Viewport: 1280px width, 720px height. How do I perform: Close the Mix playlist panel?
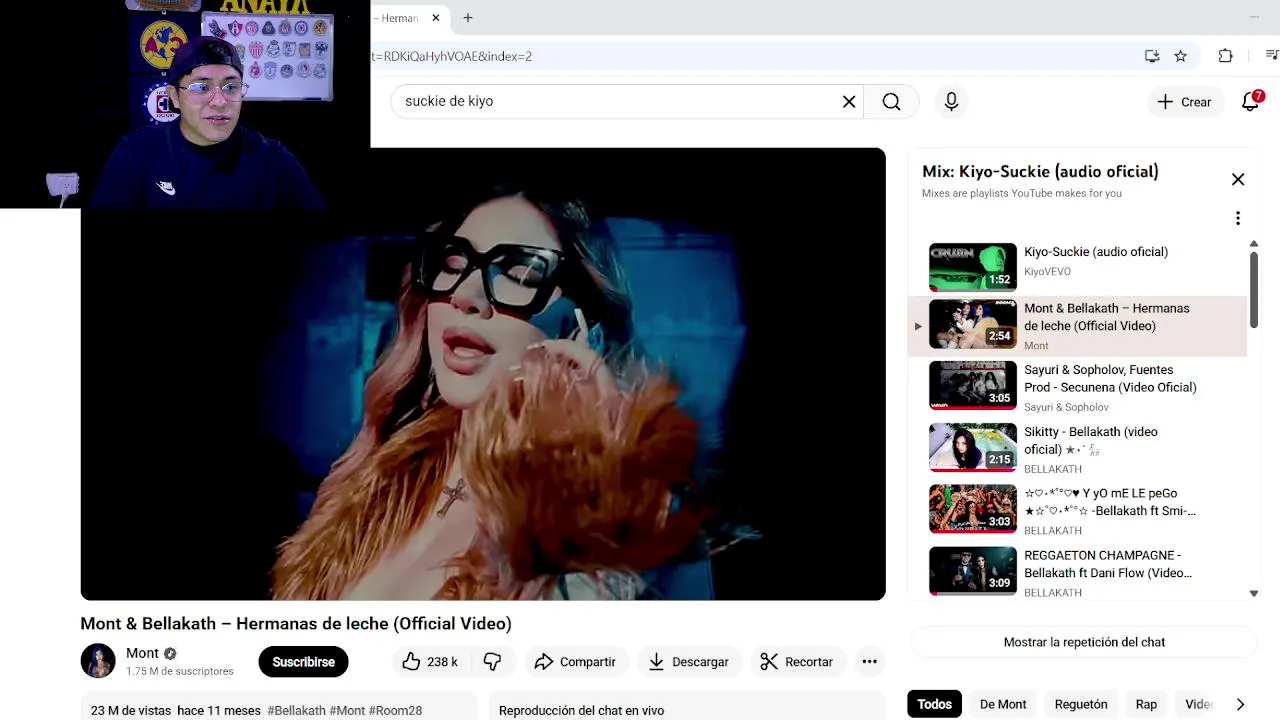coord(1238,179)
